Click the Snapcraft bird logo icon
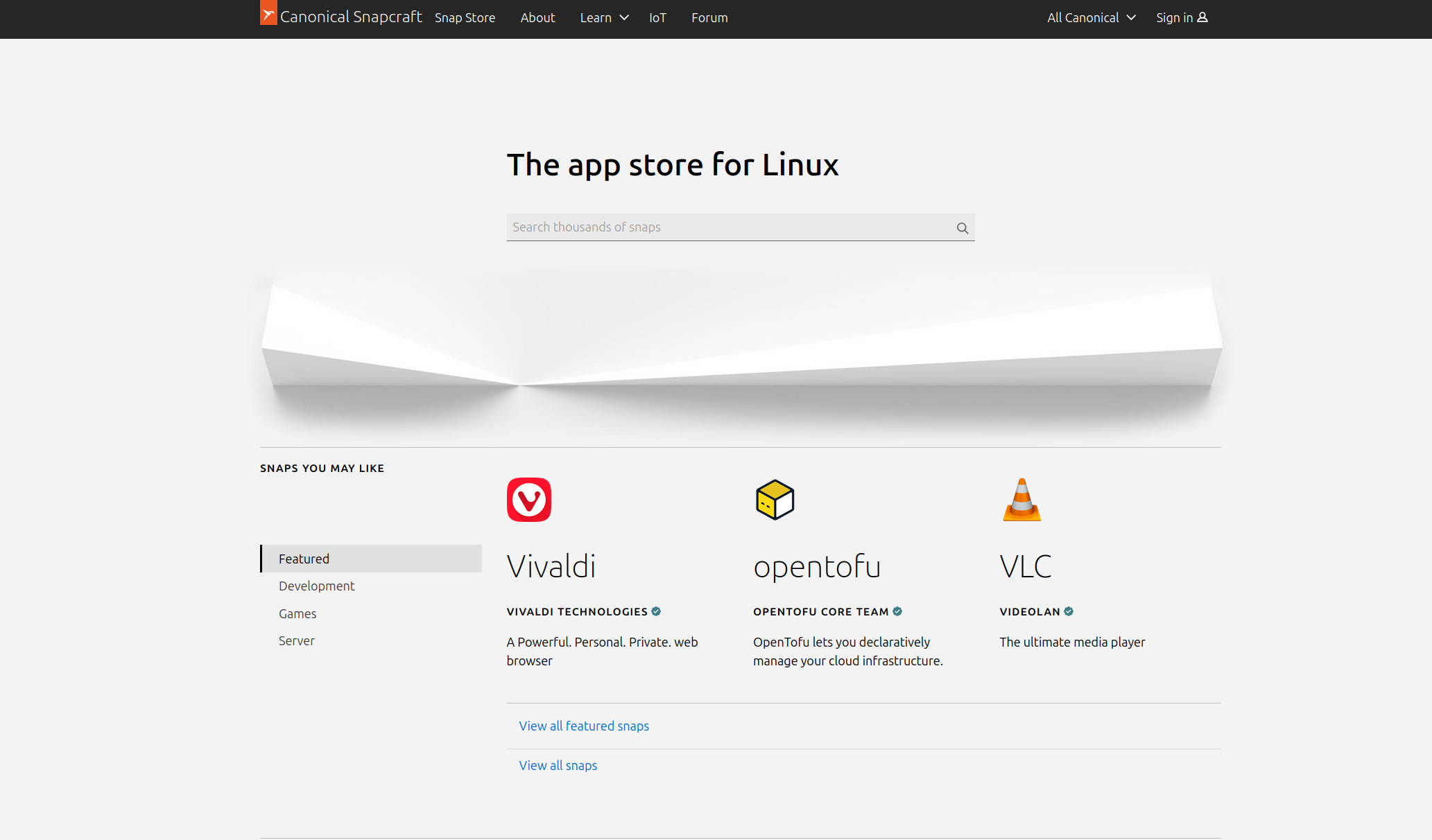The width and height of the screenshot is (1432, 840). coord(268,13)
